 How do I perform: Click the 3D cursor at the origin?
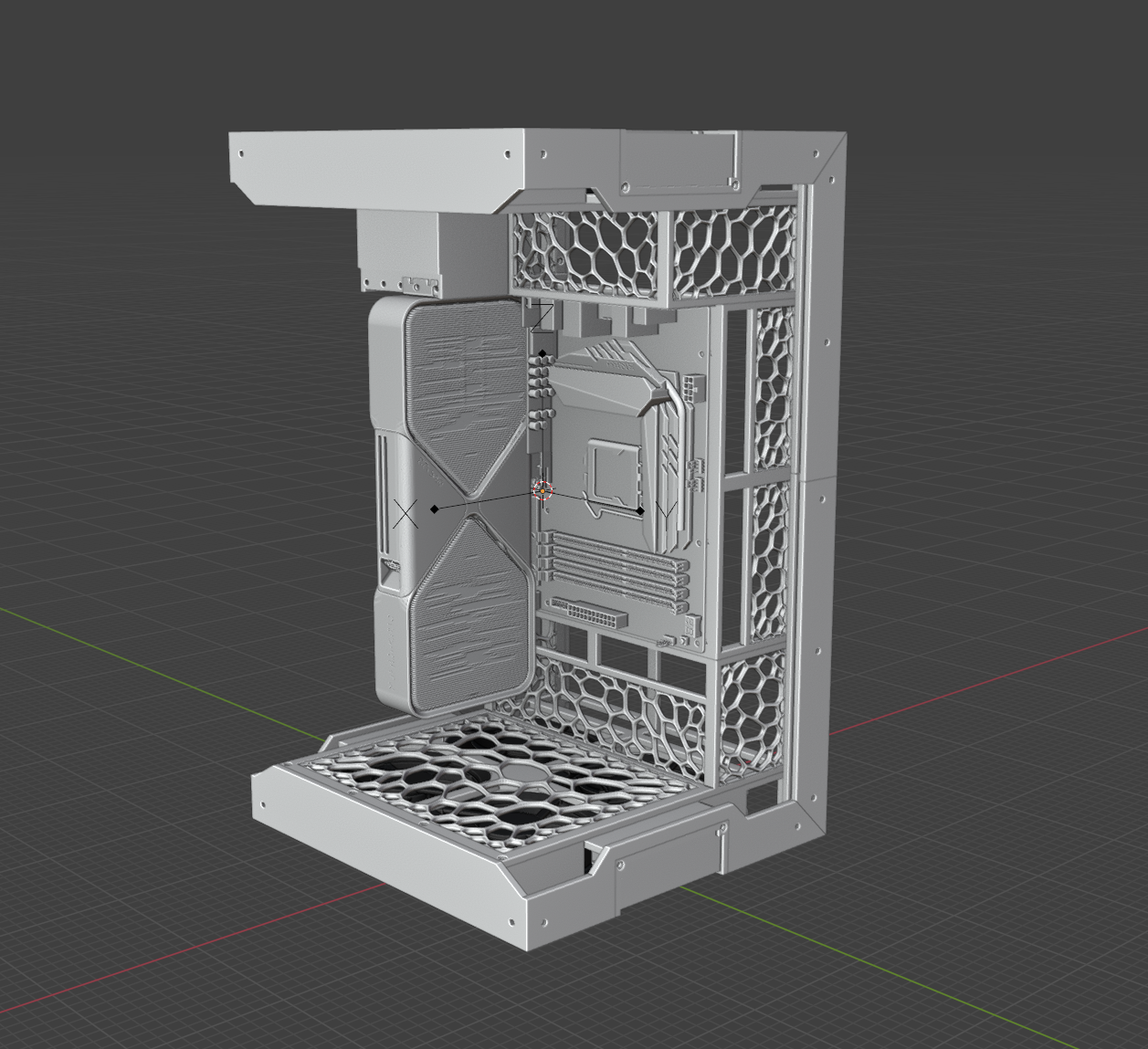[542, 490]
